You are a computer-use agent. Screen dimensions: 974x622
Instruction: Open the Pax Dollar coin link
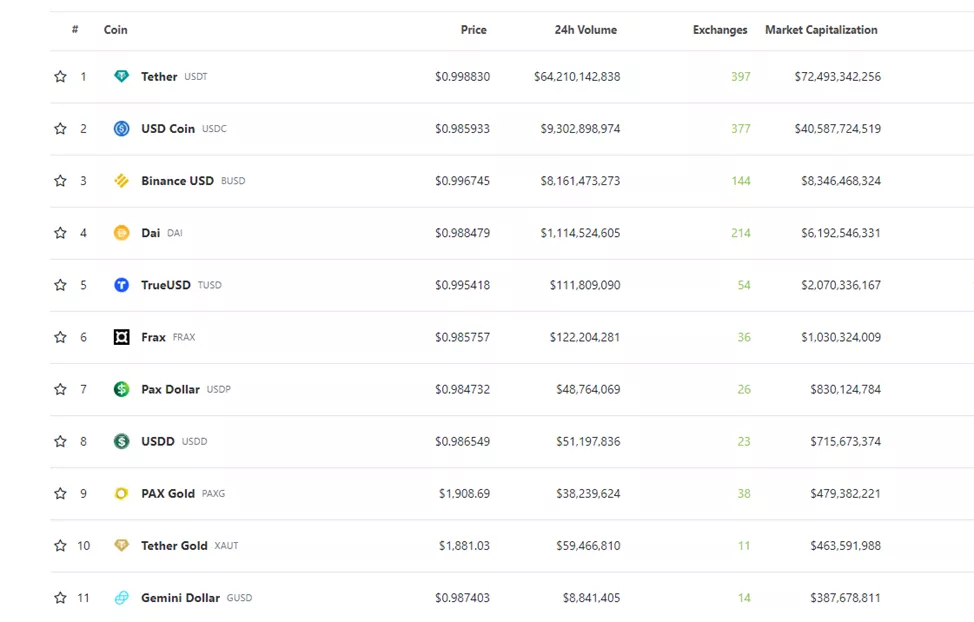coord(170,389)
